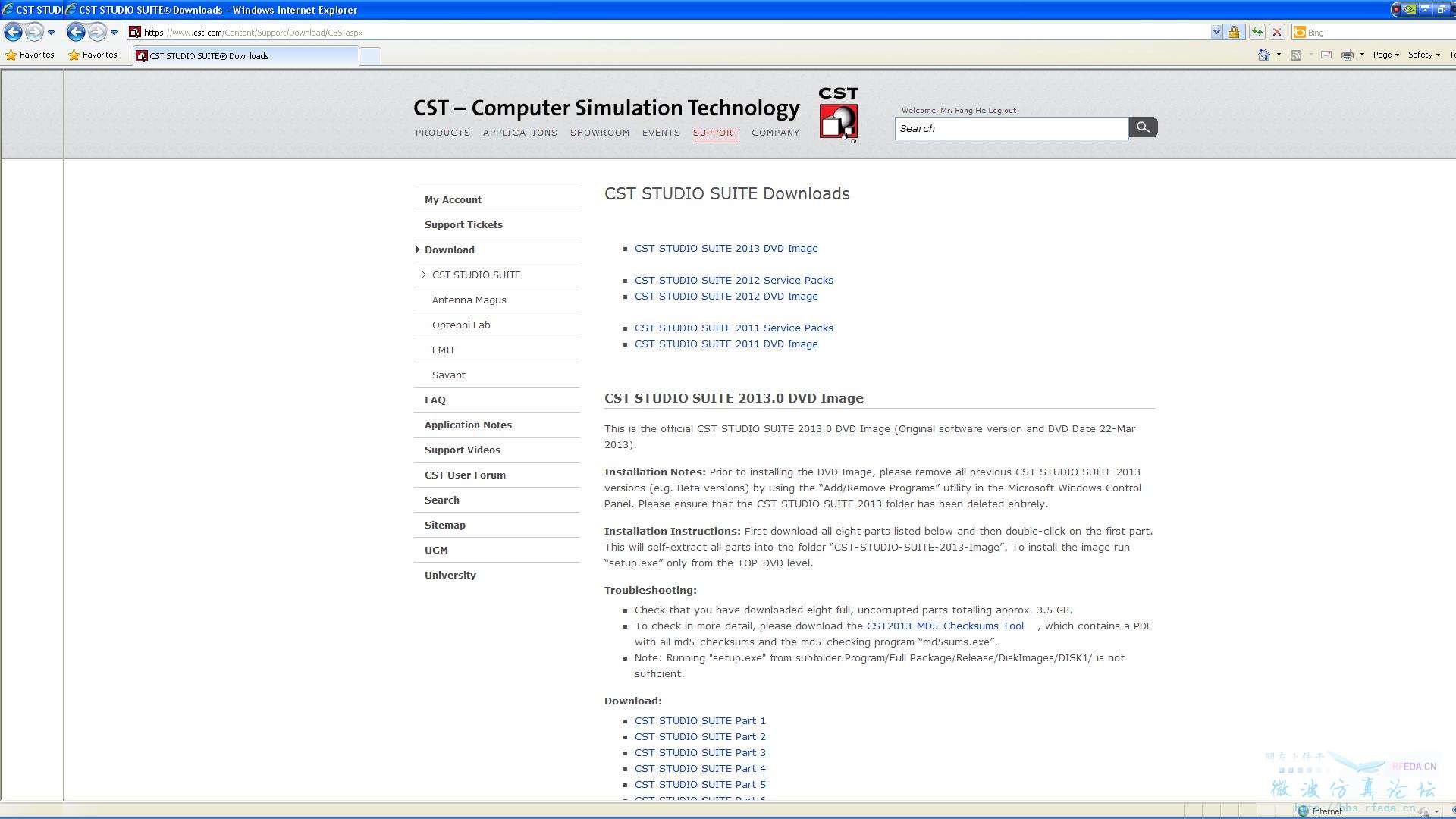Open the Safety menu dropdown
The height and width of the screenshot is (819, 1456).
[1423, 55]
